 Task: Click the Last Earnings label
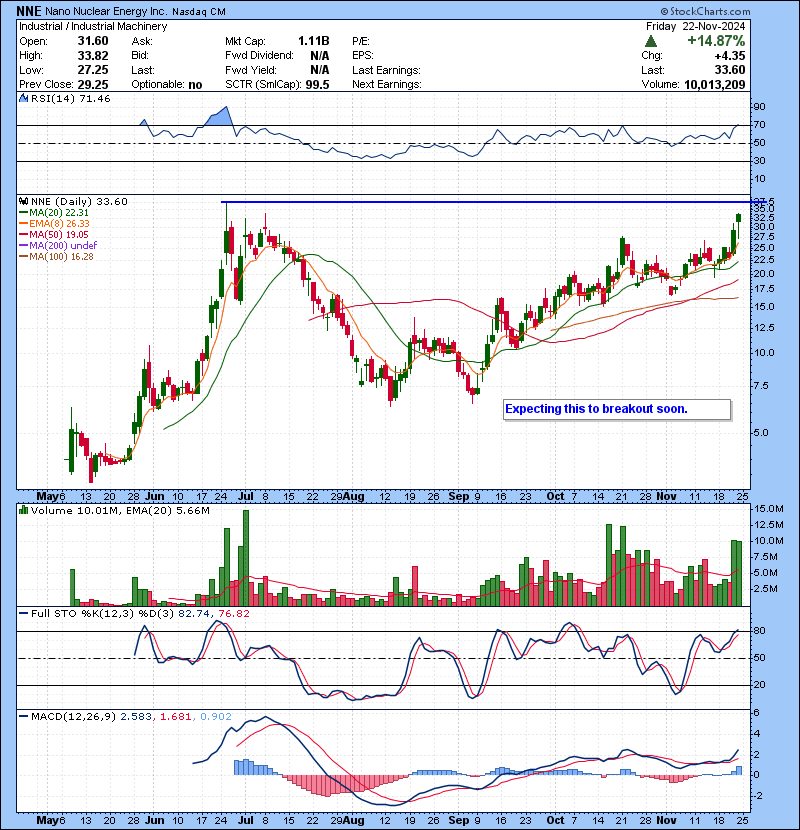(386, 70)
